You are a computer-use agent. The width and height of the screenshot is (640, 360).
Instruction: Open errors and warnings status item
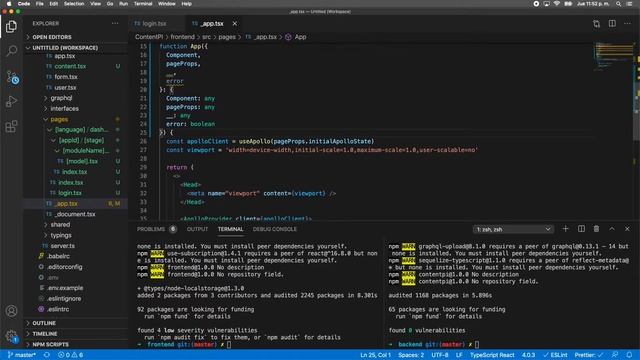point(71,355)
